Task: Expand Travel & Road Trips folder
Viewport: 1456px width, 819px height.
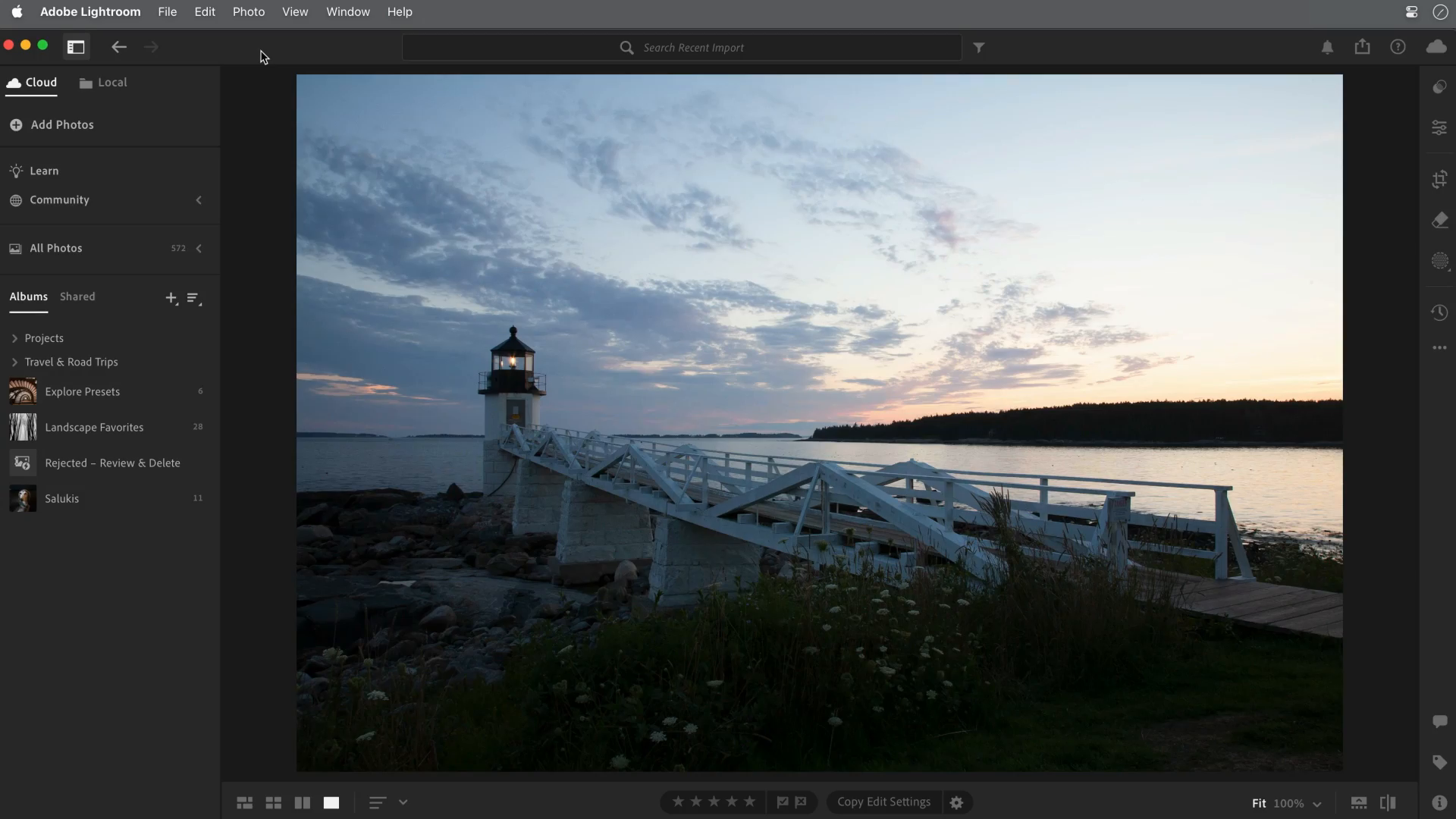Action: click(x=14, y=362)
